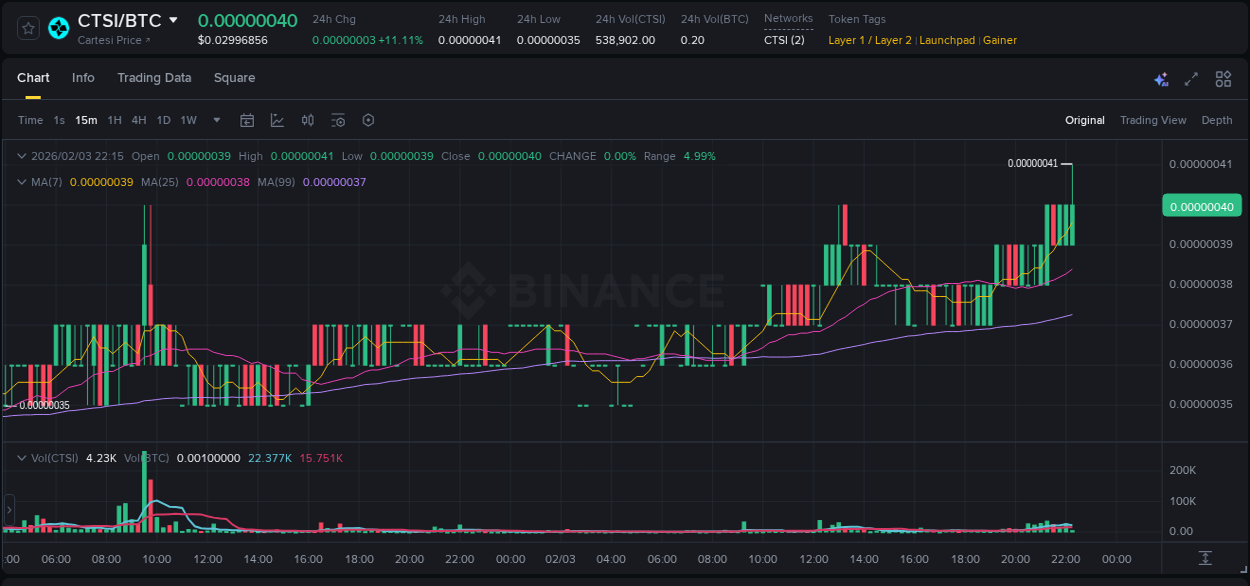Viewport: 1250px width, 586px height.
Task: Open additional time intervals dropdown arrow
Action: coord(216,120)
